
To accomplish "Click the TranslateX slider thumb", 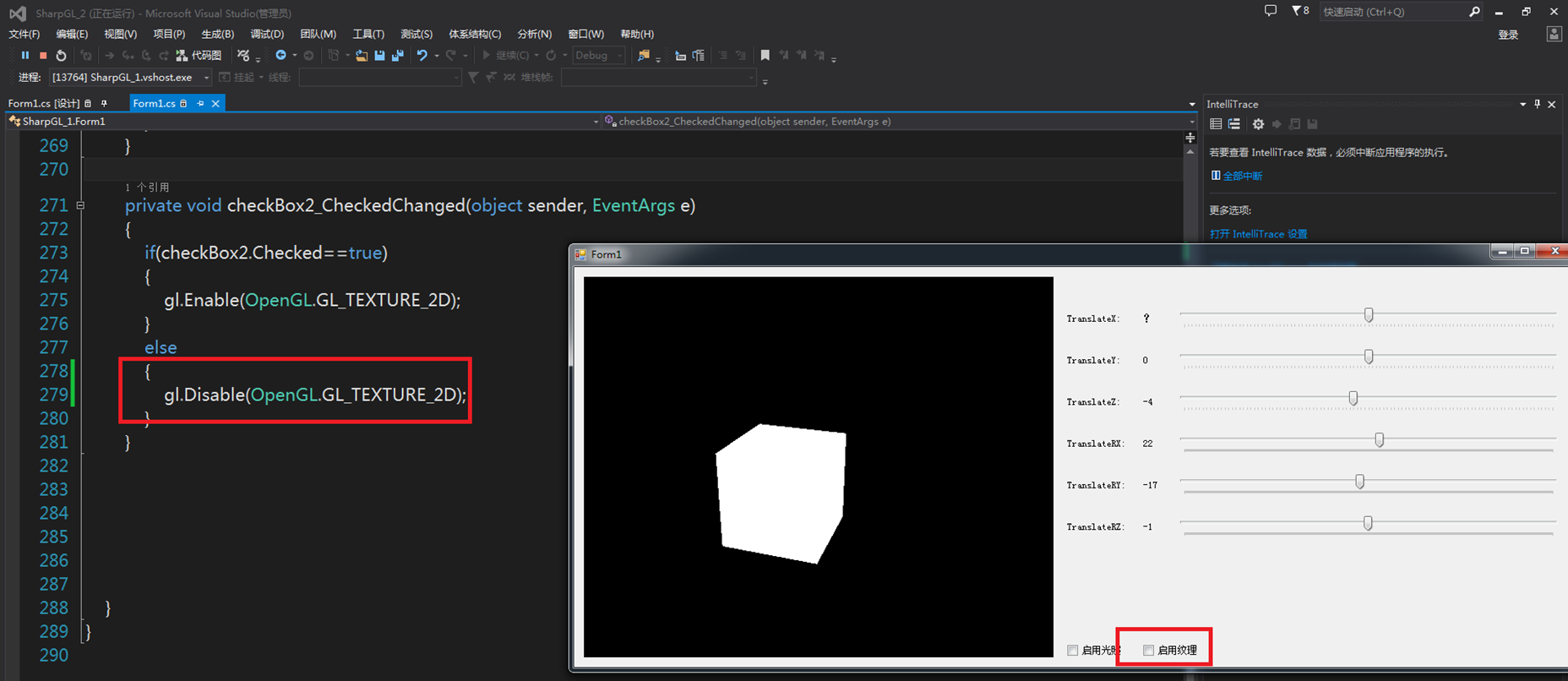I will [1369, 315].
